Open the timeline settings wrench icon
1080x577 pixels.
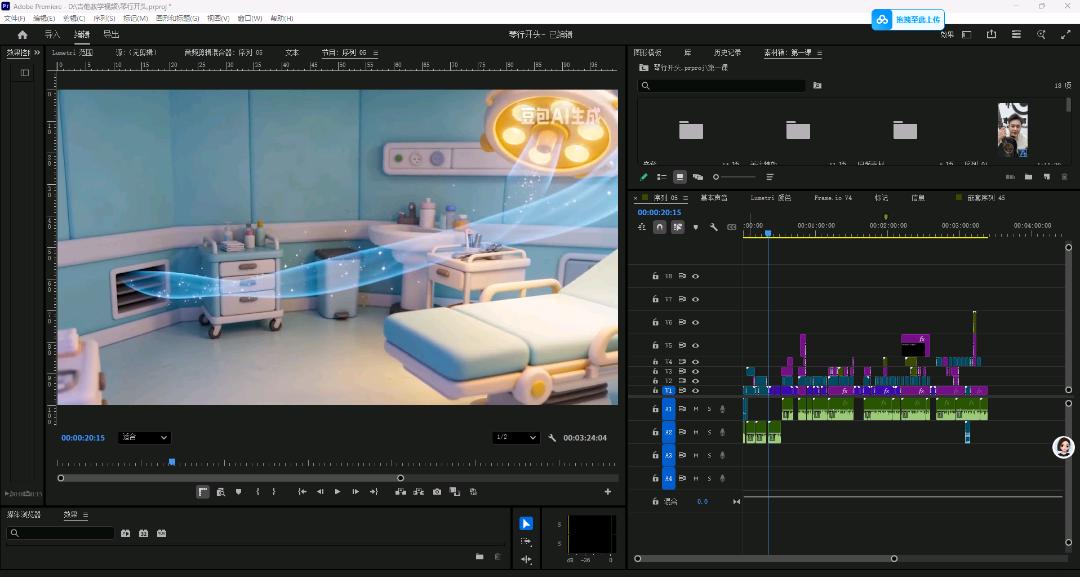pyautogui.click(x=714, y=227)
